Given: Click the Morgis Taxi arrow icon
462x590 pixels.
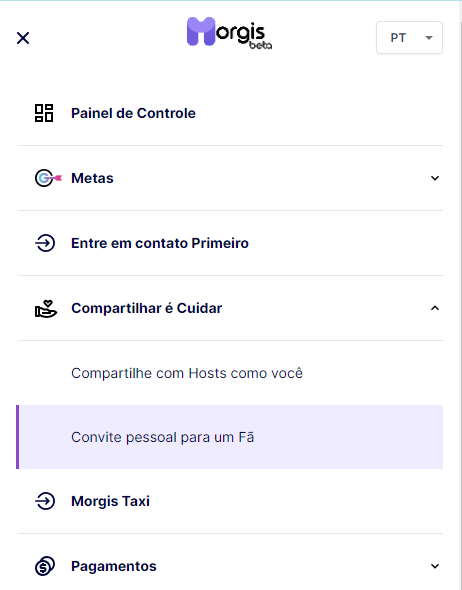Looking at the screenshot, I should point(45,501).
